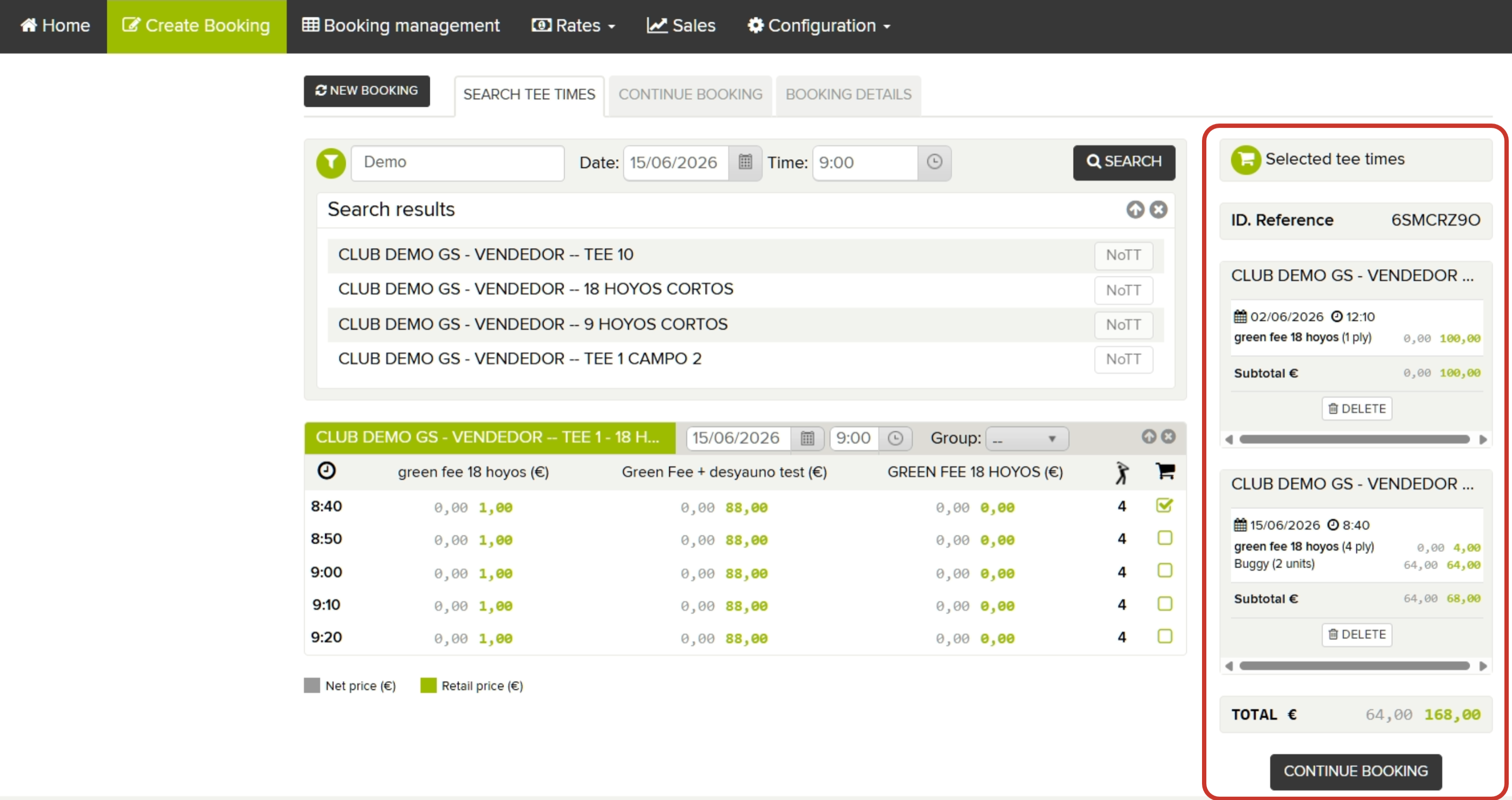
Task: Open the calendar picker next to Date field
Action: click(x=745, y=162)
